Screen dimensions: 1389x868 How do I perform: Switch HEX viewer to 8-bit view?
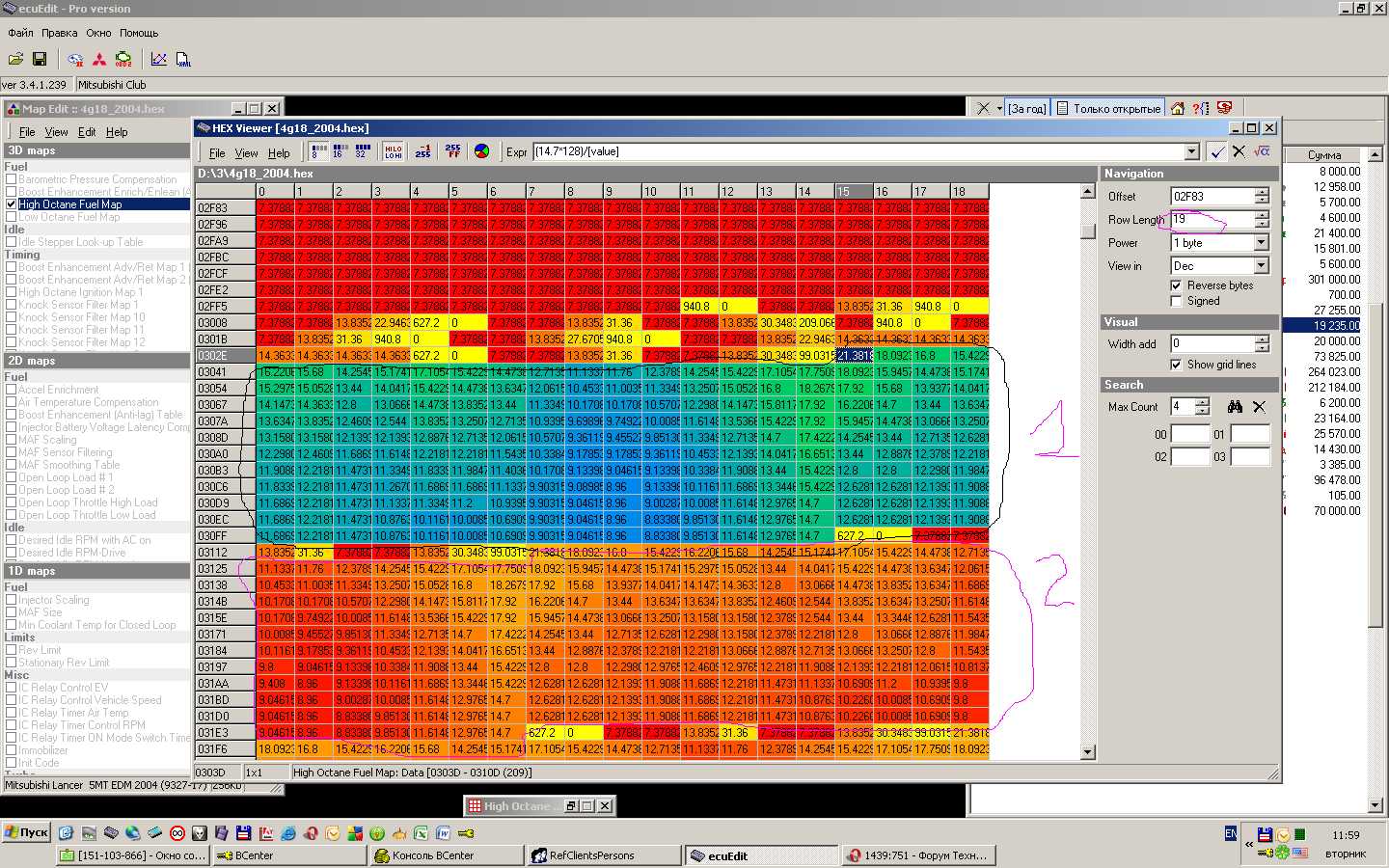coord(319,151)
